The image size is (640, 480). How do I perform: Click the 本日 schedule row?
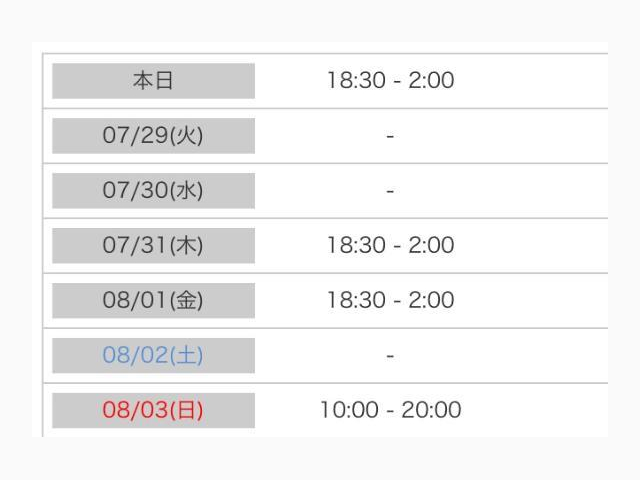click(x=325, y=81)
